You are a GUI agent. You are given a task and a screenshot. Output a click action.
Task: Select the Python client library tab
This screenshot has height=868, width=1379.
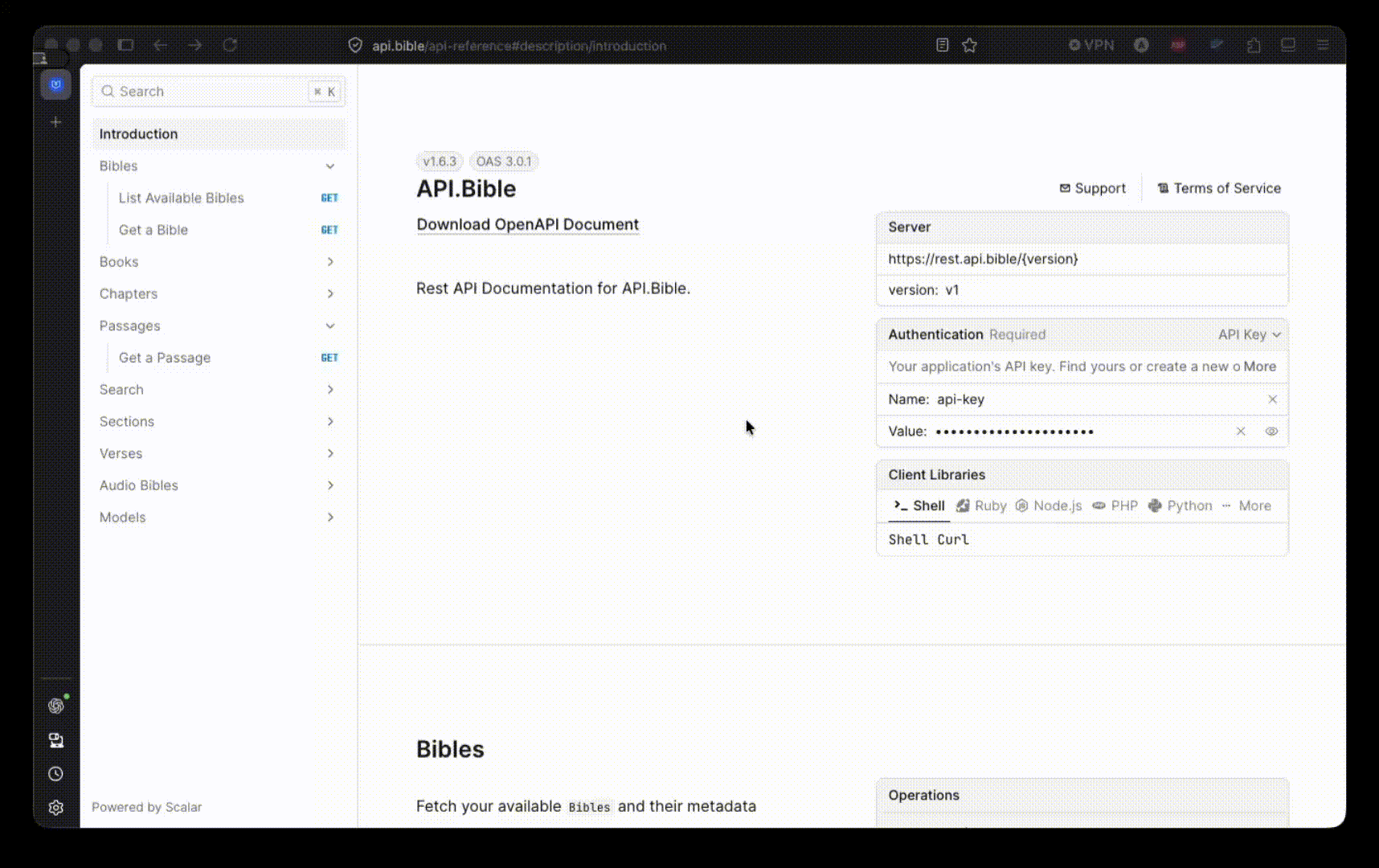coord(1181,506)
